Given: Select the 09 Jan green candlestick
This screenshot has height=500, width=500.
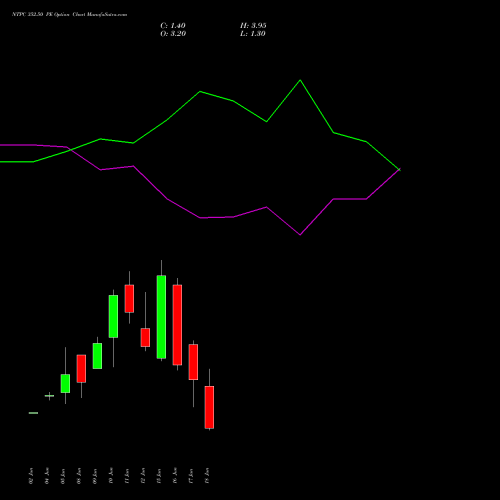Looking at the screenshot, I should click(97, 356).
